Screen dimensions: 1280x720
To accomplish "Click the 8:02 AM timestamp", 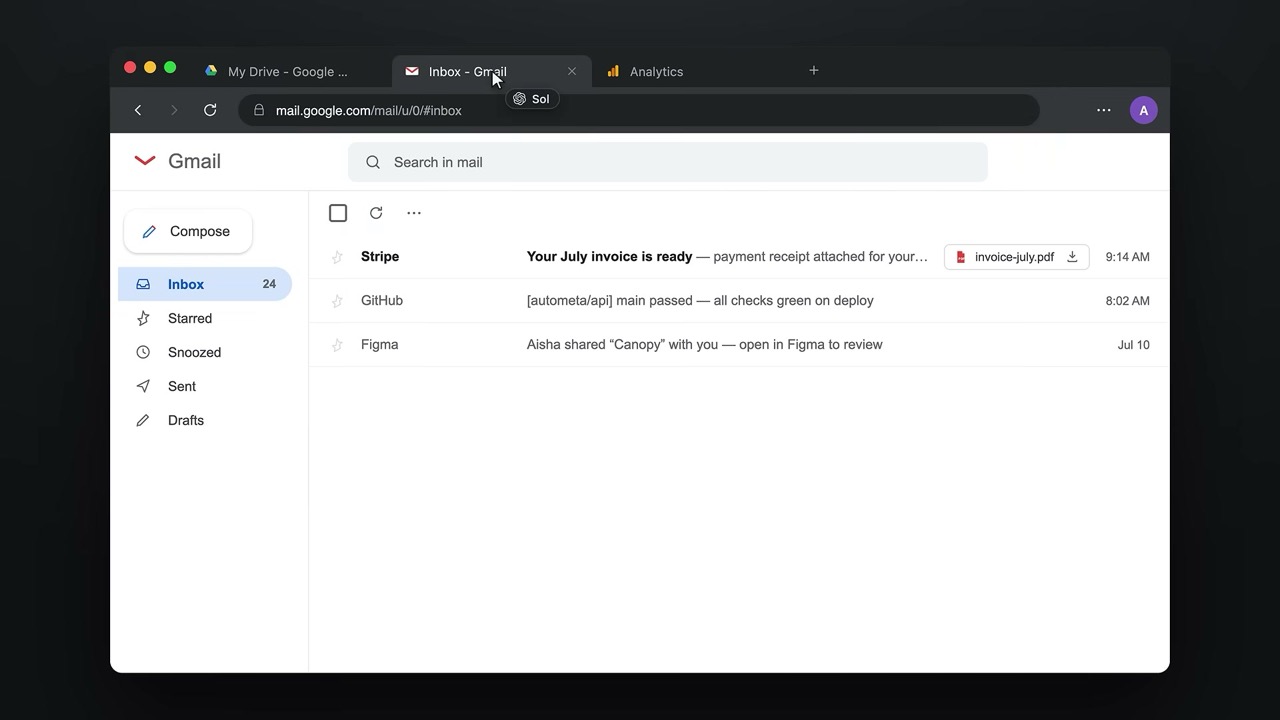I will pyautogui.click(x=1128, y=301).
